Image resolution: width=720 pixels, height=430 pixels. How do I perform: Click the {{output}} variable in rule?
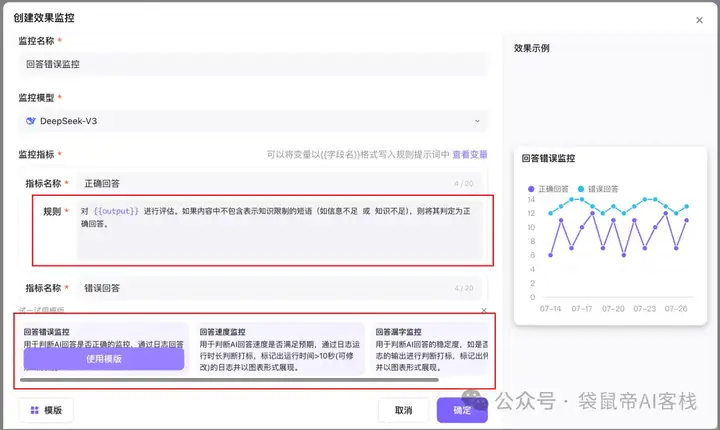pos(116,211)
